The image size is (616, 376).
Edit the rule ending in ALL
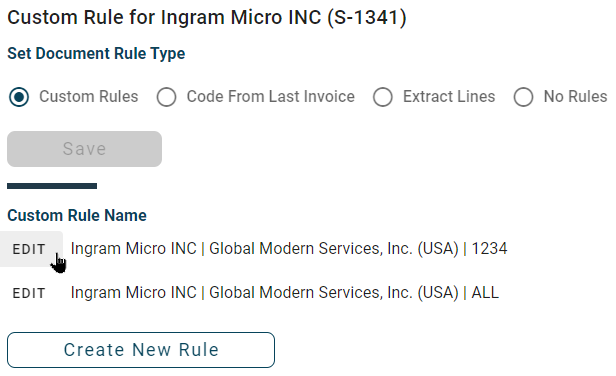(29, 293)
